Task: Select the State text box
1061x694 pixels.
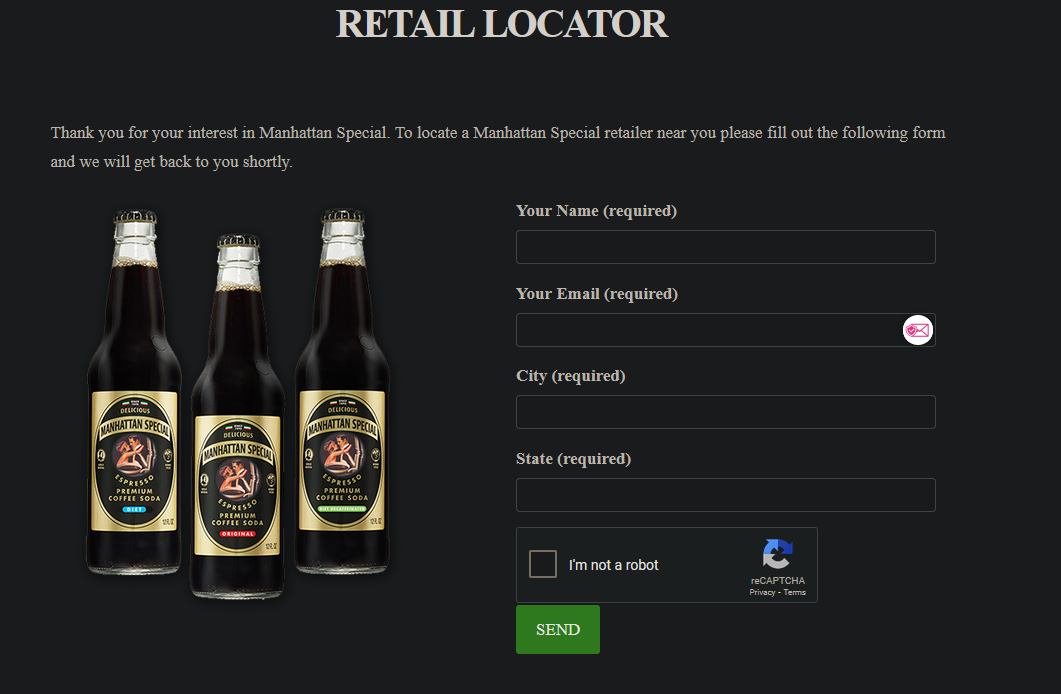Action: pos(725,495)
